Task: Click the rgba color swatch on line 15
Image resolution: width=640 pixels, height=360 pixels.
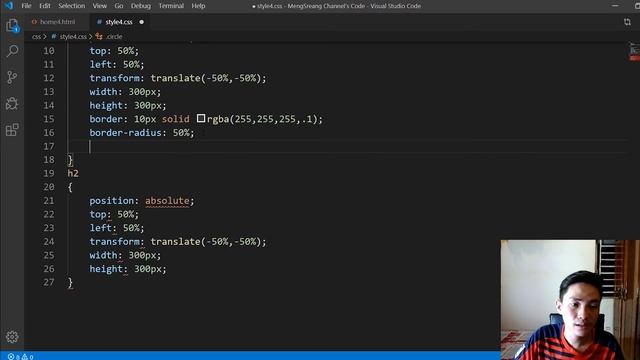Action: point(201,118)
